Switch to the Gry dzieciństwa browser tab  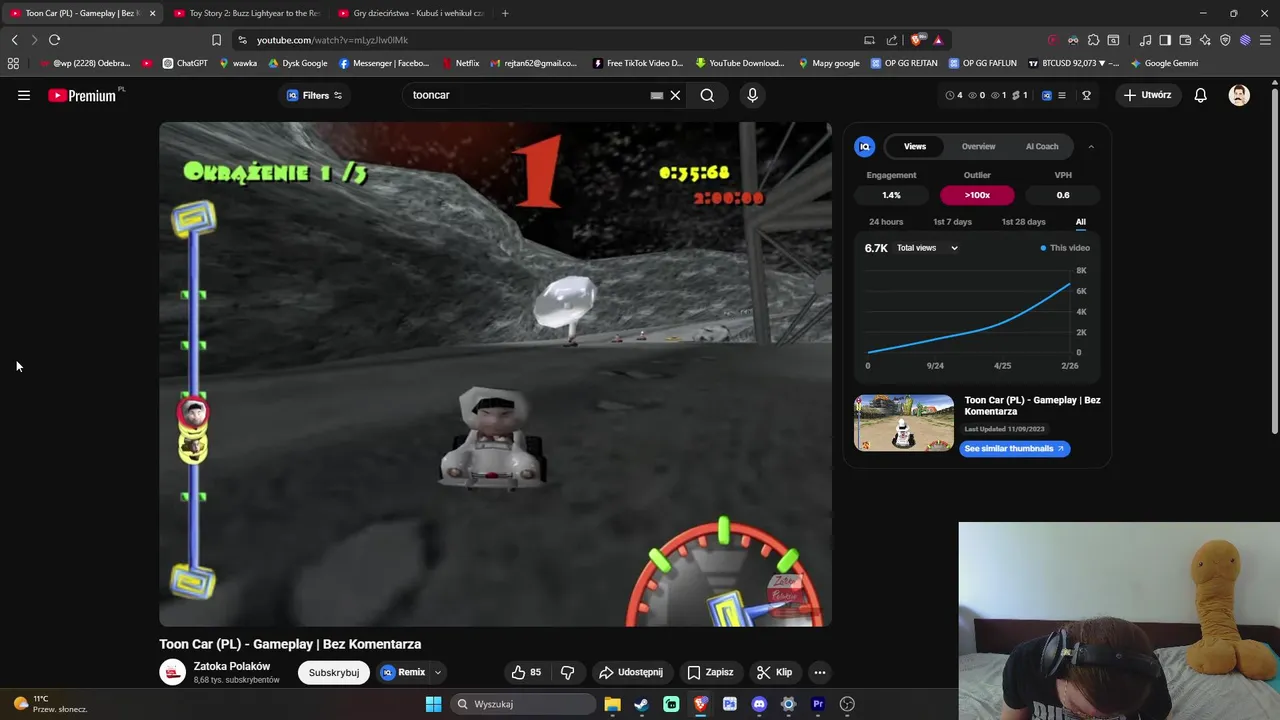click(x=410, y=13)
